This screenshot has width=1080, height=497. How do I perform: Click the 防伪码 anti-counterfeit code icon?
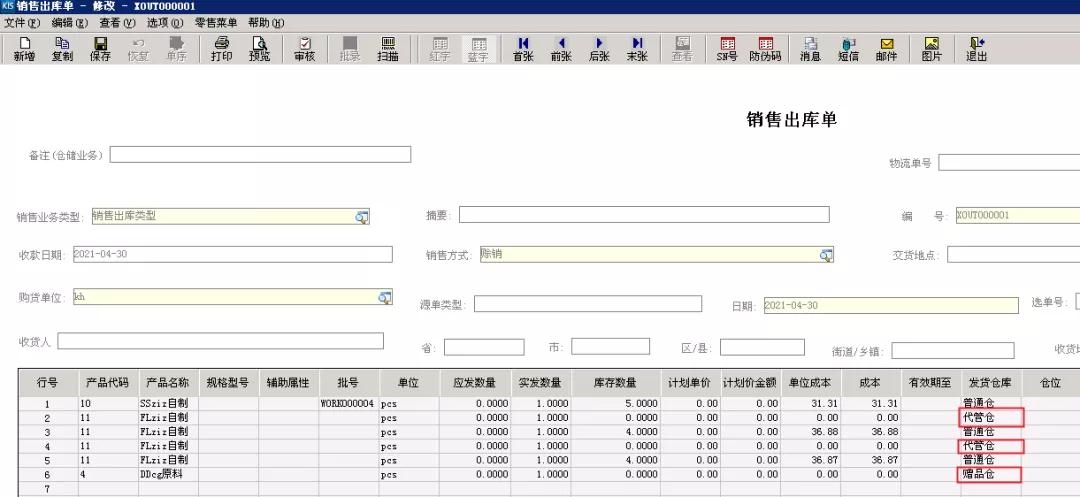[x=766, y=49]
